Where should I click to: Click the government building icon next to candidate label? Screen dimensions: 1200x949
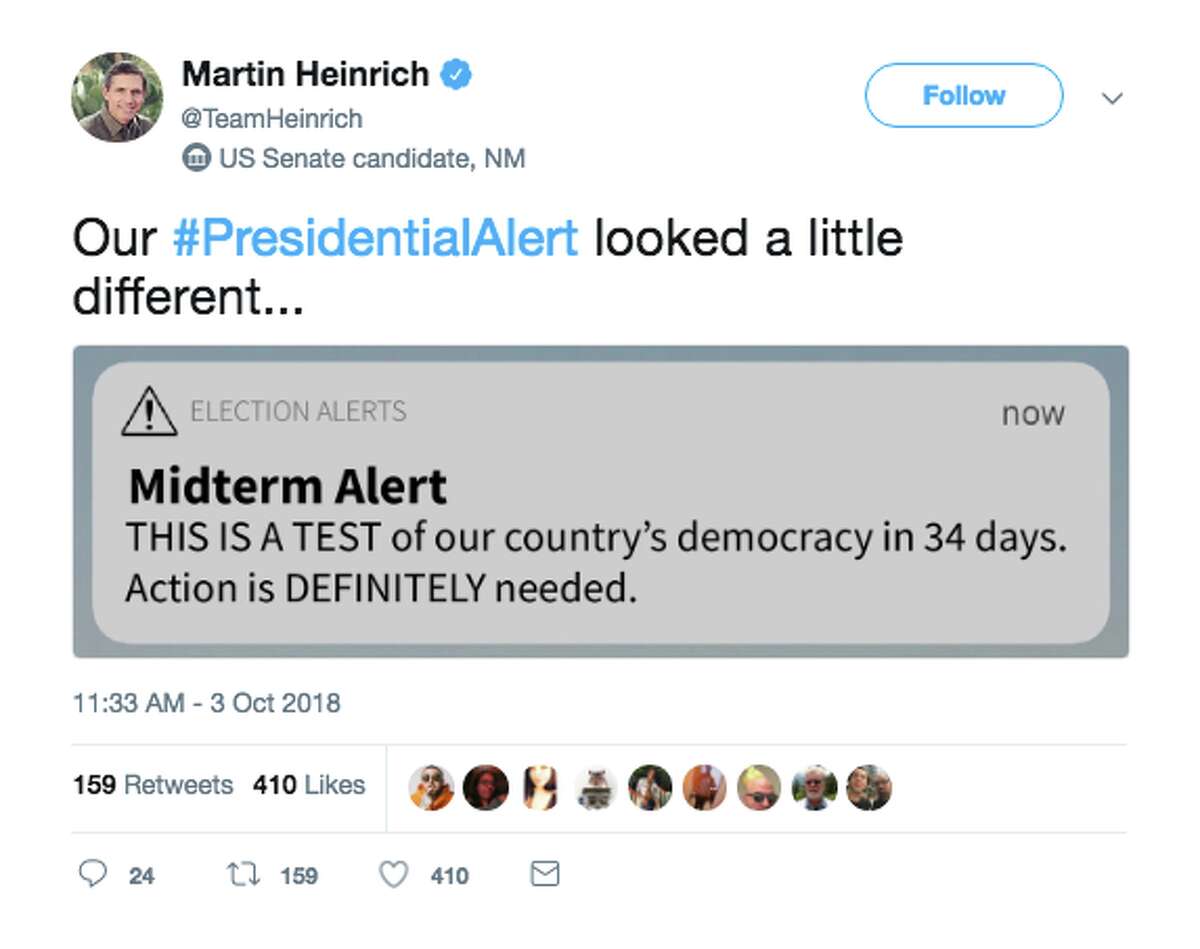(196, 157)
